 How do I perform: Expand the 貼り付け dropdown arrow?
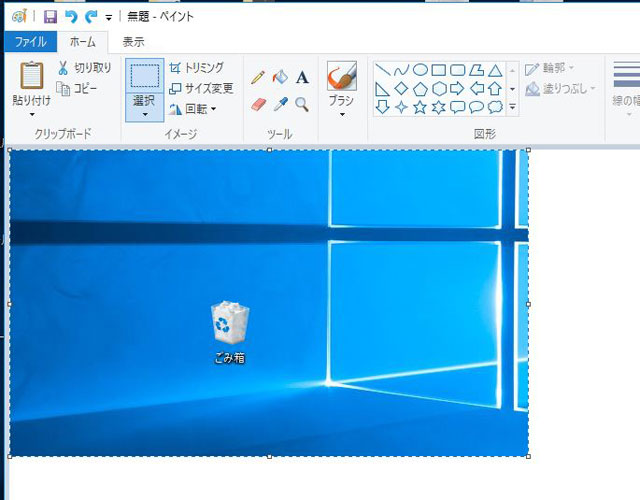pos(32,115)
